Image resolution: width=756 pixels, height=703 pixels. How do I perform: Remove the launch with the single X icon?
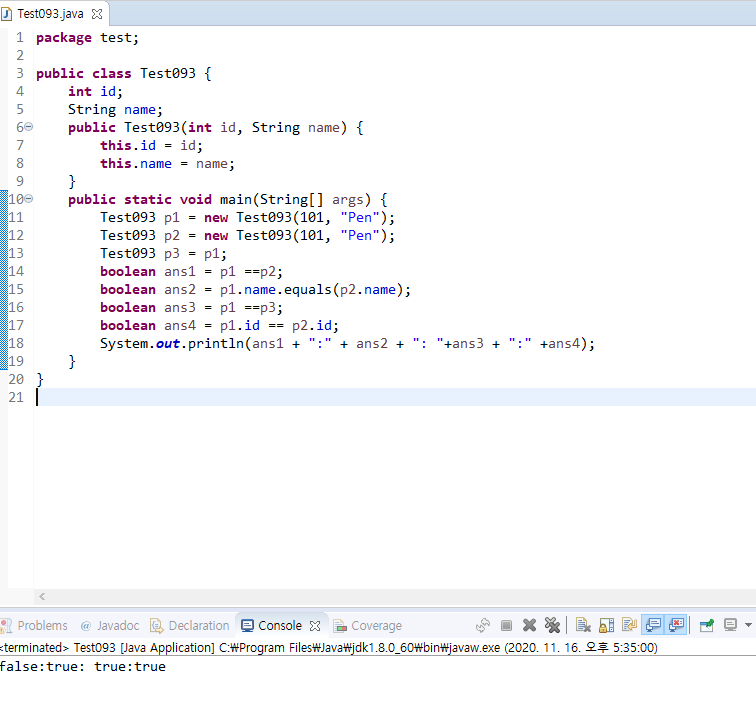(529, 625)
